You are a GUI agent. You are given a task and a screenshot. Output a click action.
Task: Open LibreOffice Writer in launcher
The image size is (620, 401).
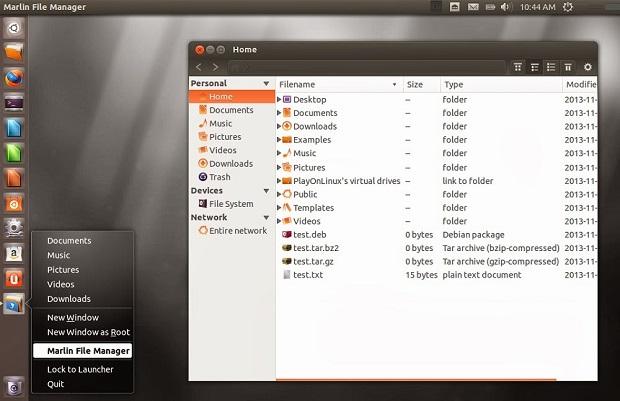pyautogui.click(x=14, y=128)
